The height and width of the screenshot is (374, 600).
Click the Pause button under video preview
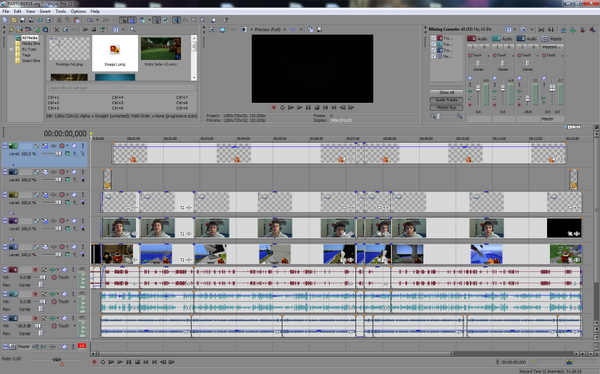[x=308, y=108]
